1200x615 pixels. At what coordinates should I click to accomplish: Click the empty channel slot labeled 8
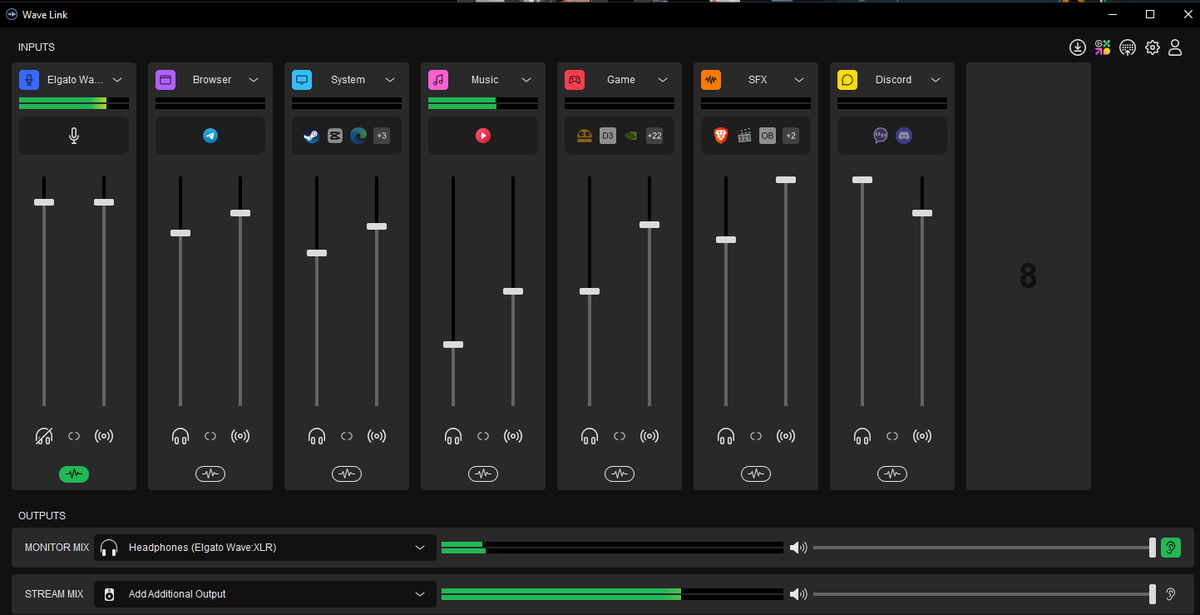pos(1028,276)
